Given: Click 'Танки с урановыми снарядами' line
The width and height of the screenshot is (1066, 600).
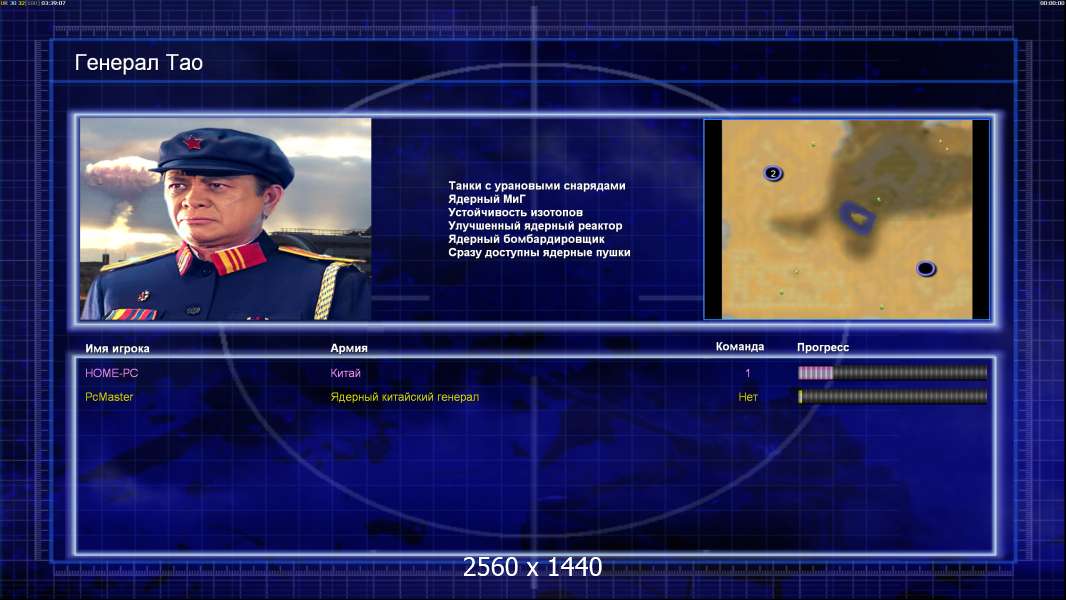Looking at the screenshot, I should pos(536,186).
